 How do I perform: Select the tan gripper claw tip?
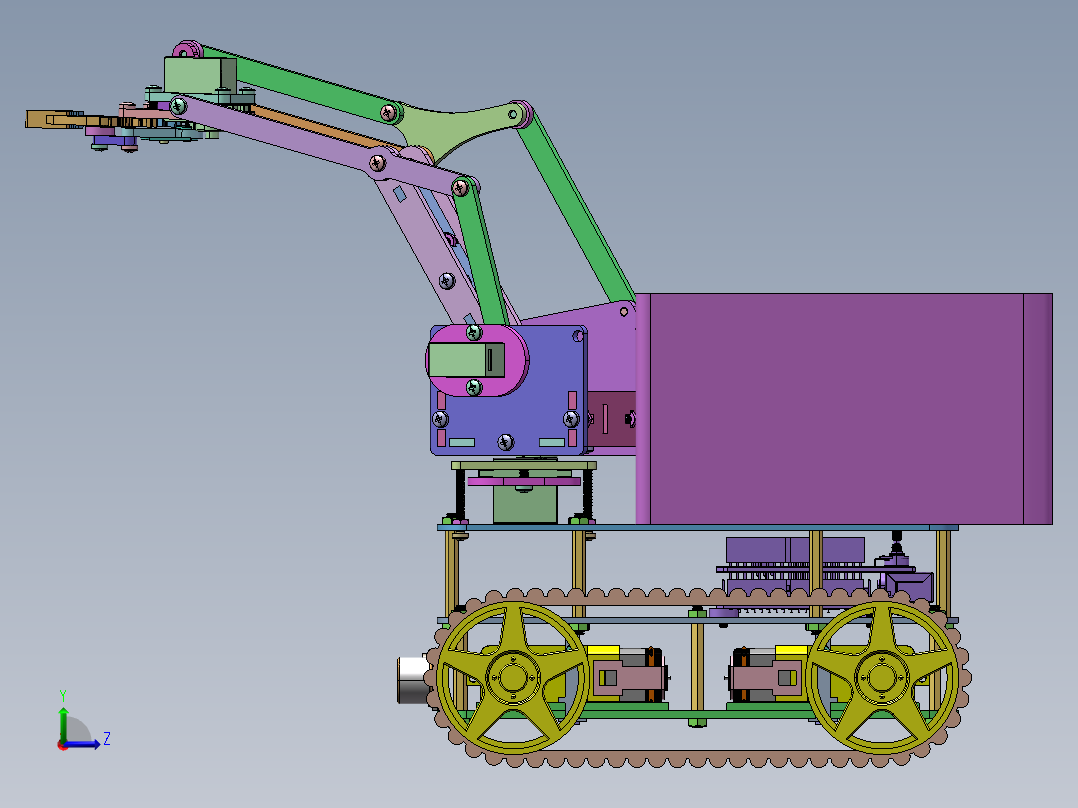pyautogui.click(x=54, y=119)
